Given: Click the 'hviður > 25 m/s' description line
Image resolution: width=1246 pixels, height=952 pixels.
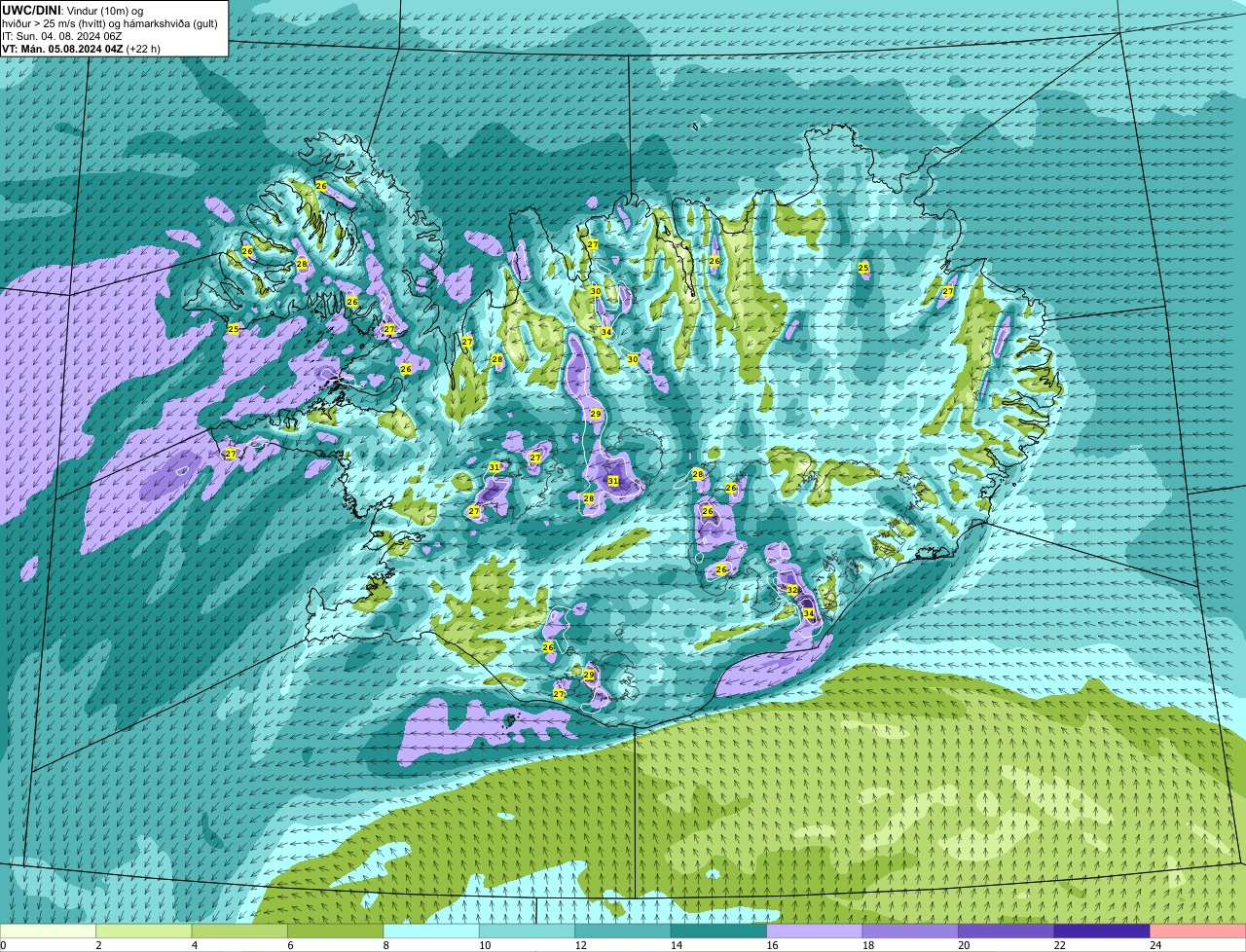Looking at the screenshot, I should coord(109,22).
